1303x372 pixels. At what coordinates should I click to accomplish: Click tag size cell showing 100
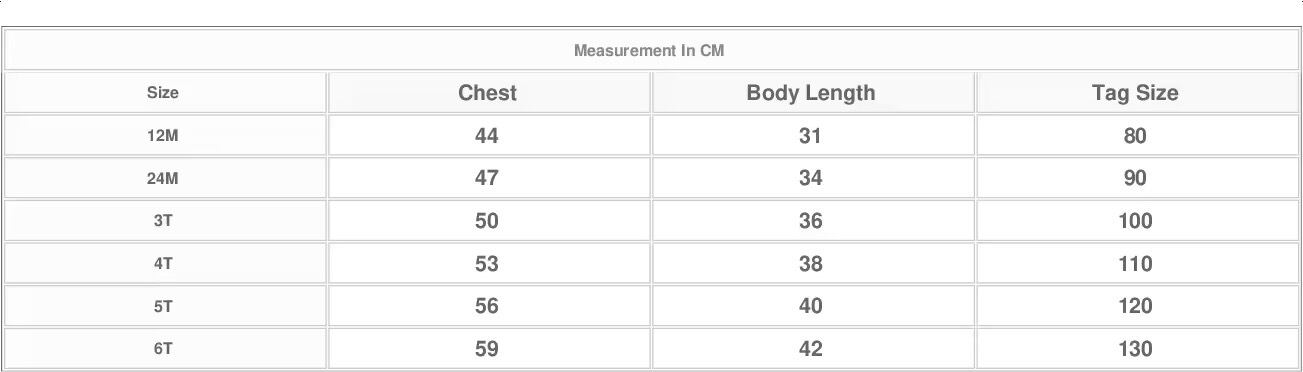[x=1136, y=221]
